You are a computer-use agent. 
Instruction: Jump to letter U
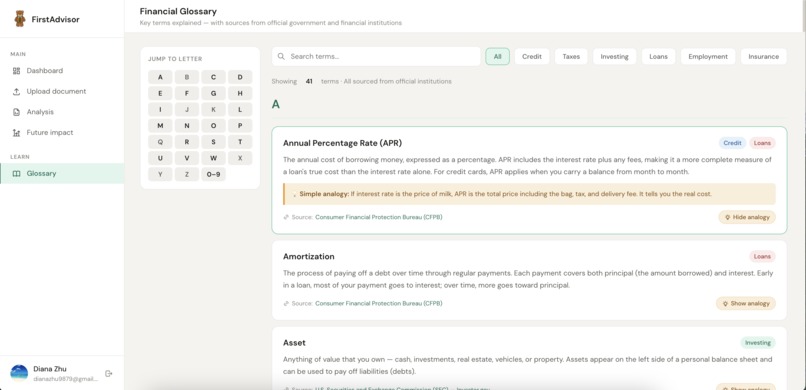pos(160,158)
